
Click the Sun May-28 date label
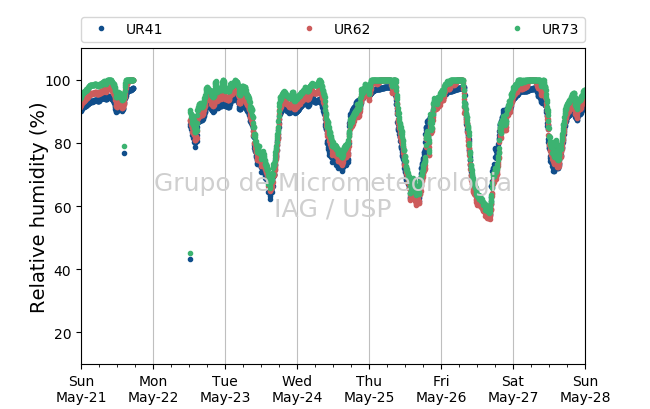[x=585, y=389]
